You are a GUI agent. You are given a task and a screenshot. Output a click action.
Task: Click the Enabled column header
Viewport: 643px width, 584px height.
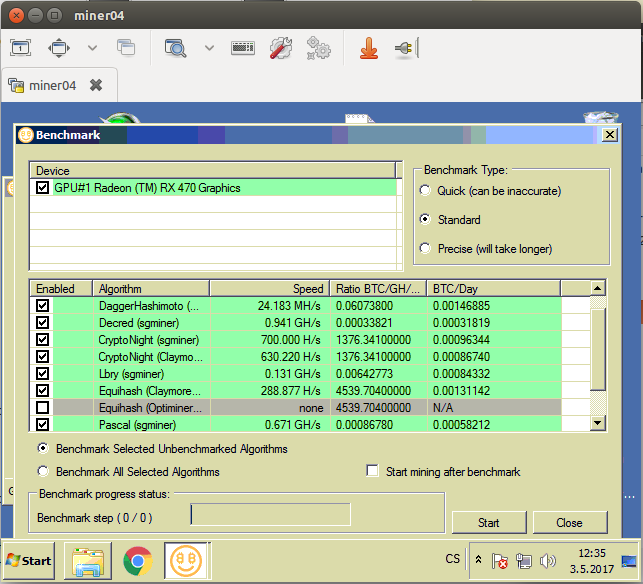tap(61, 288)
